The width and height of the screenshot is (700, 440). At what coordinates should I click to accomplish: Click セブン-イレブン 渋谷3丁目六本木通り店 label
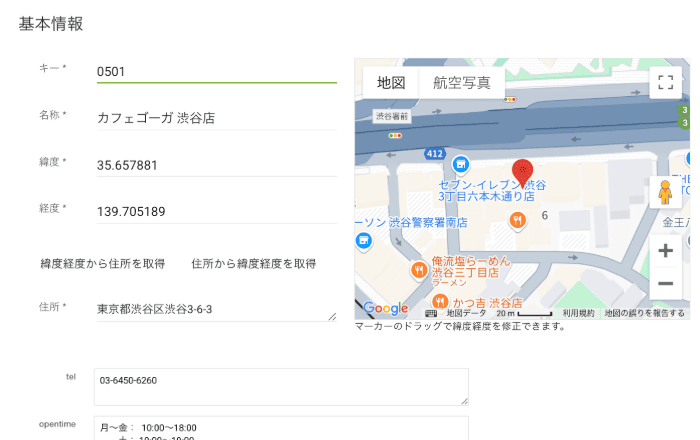click(491, 191)
